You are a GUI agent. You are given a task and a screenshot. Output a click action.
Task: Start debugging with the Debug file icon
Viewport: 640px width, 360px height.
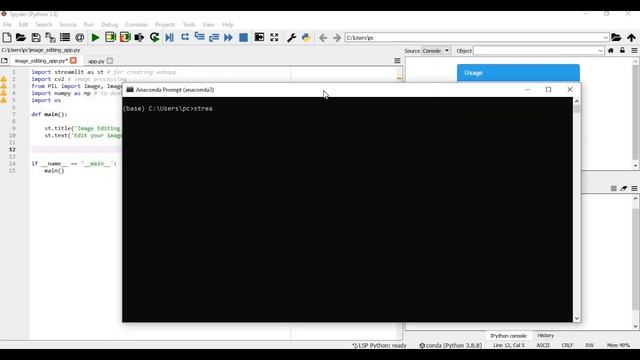pos(169,38)
